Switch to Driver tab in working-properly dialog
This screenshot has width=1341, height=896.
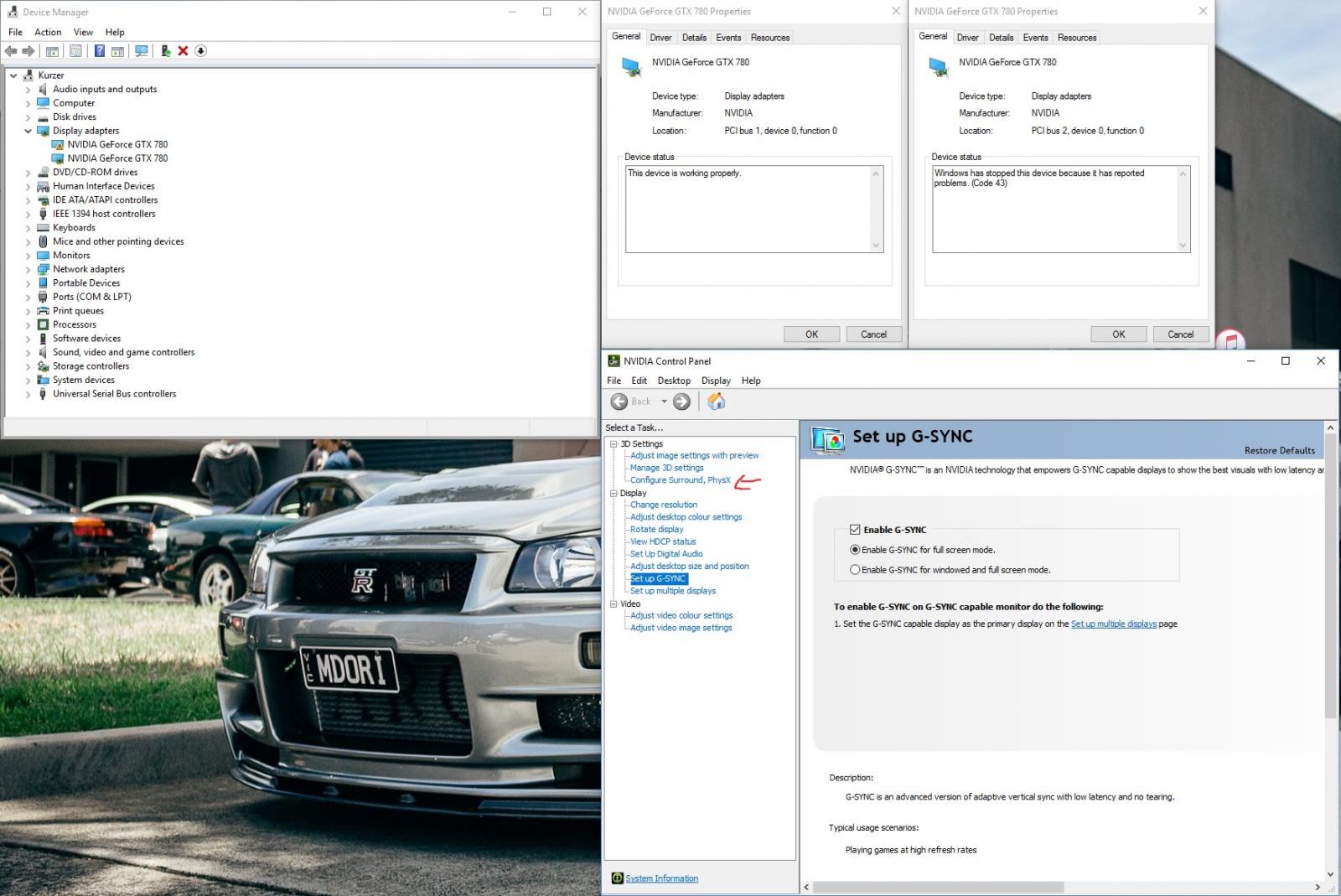[x=660, y=38]
